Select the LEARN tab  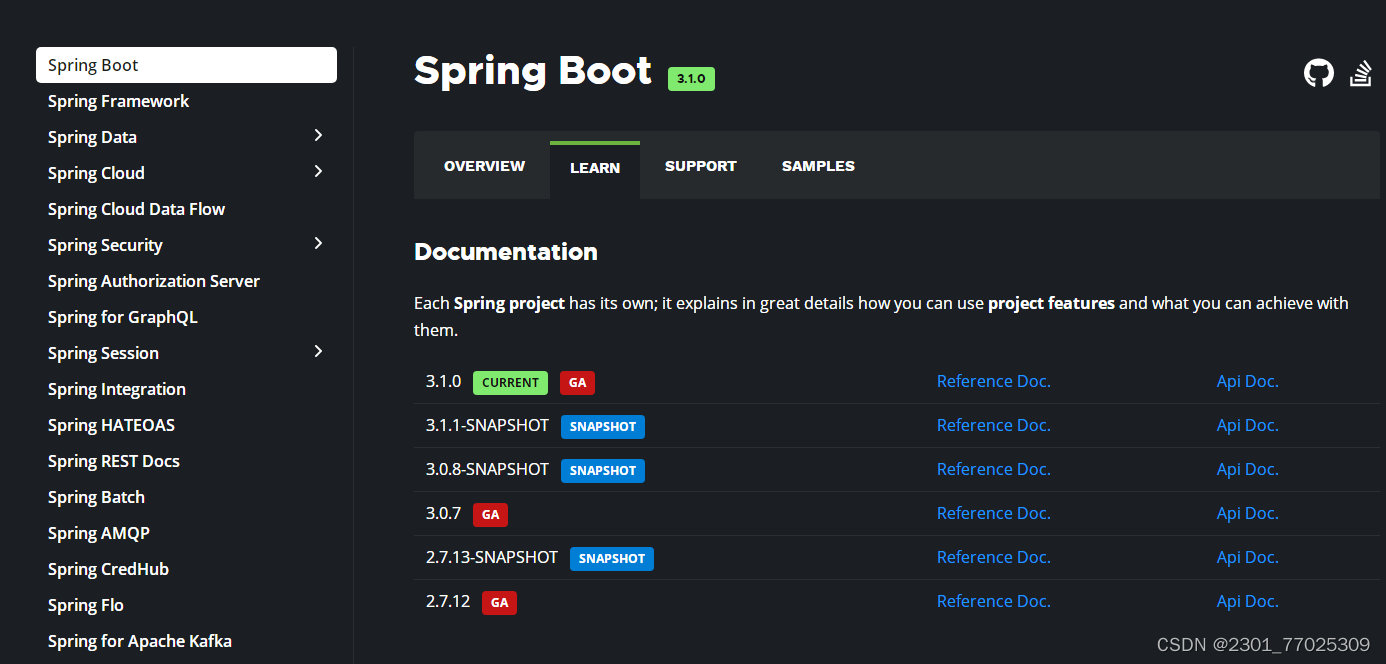click(595, 168)
